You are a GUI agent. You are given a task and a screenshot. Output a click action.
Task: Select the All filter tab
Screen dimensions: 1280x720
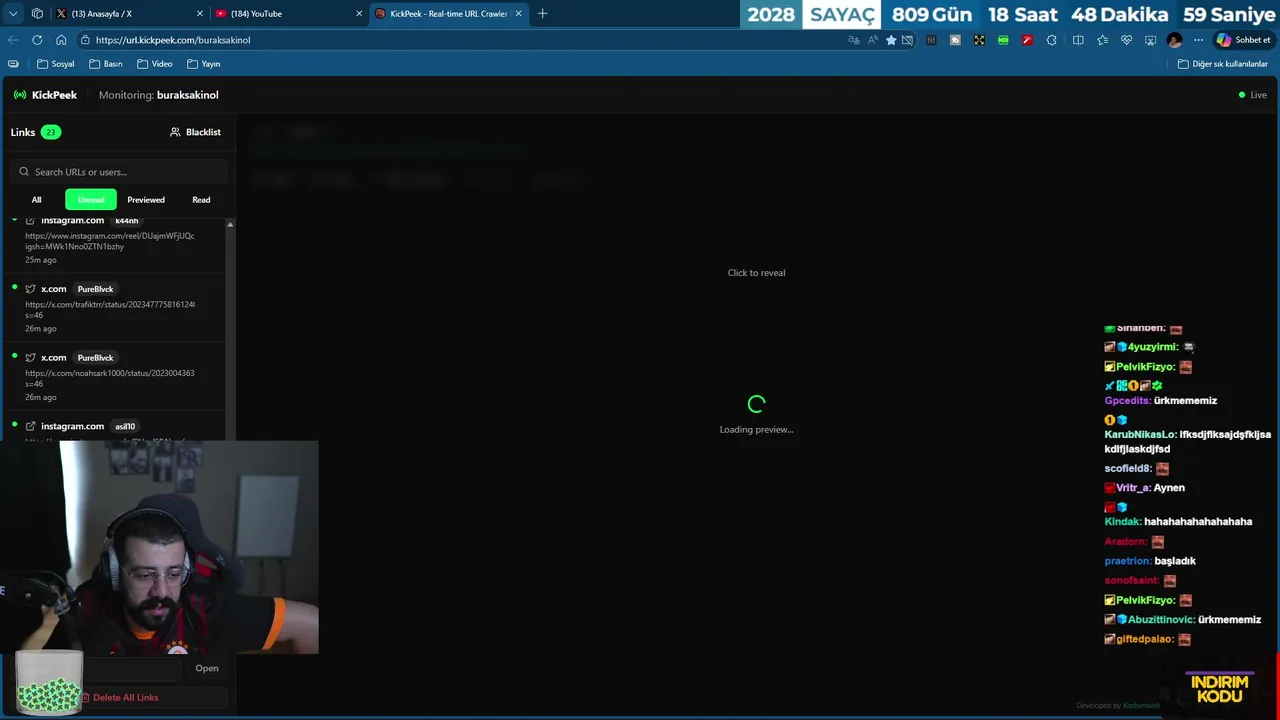coord(37,200)
